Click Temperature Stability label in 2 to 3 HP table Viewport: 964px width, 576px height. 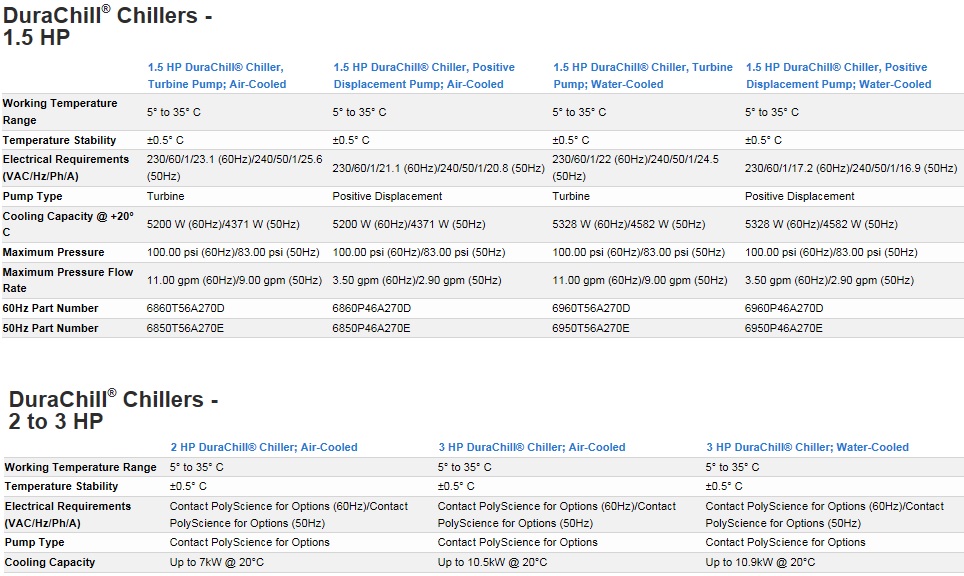(x=61, y=486)
